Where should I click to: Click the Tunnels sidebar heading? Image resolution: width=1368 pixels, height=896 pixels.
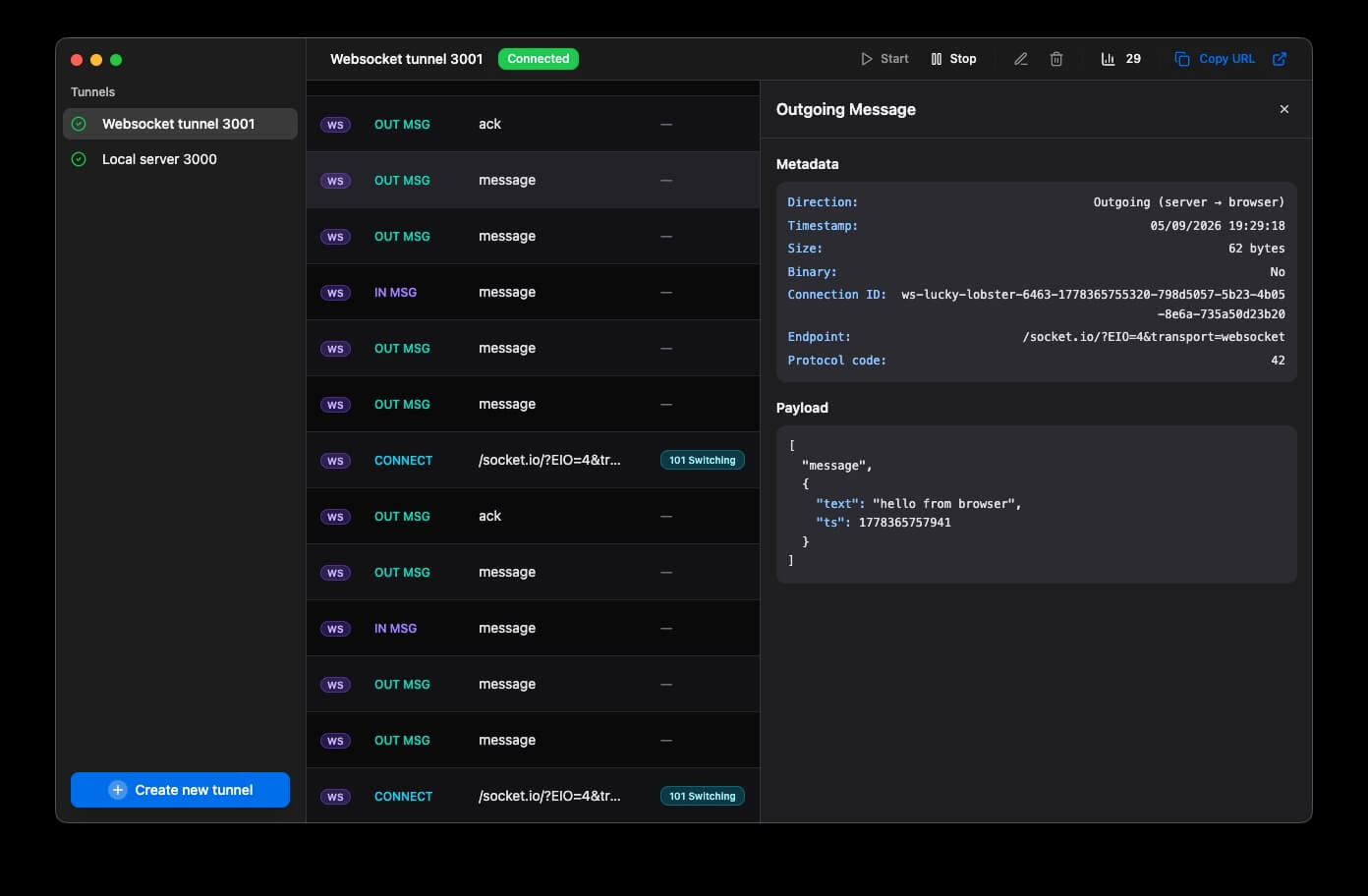[92, 92]
